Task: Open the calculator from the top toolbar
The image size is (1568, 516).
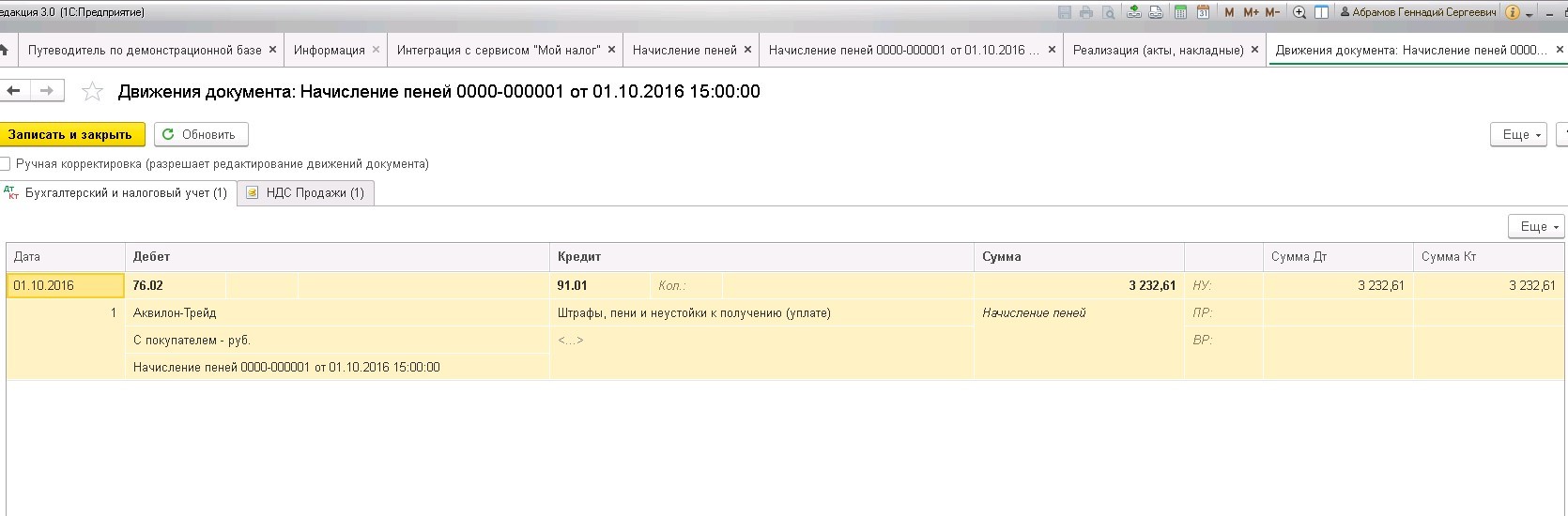Action: point(1180,12)
